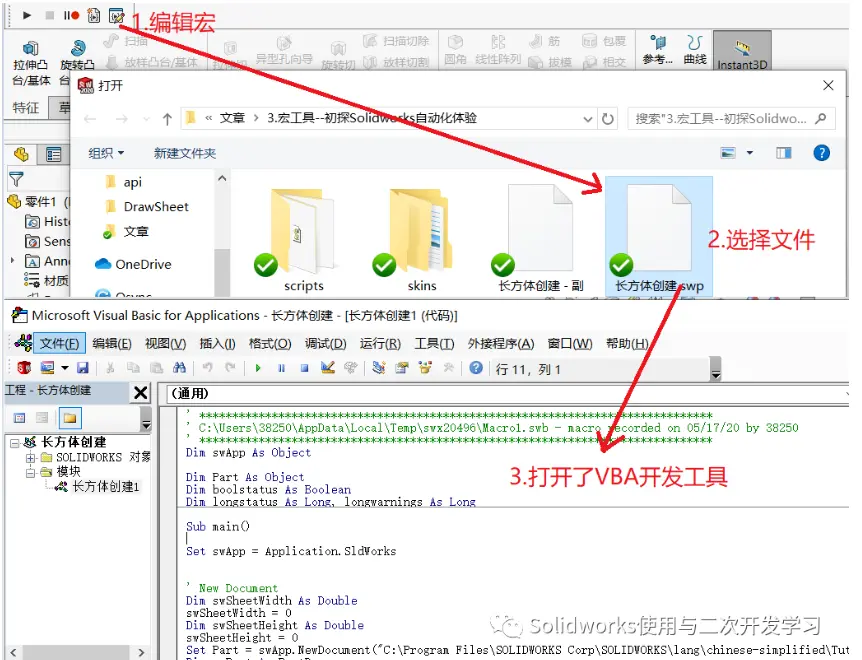This screenshot has height=660, width=862.
Task: Open the 插入(I) menu in VBA
Action: (x=217, y=343)
